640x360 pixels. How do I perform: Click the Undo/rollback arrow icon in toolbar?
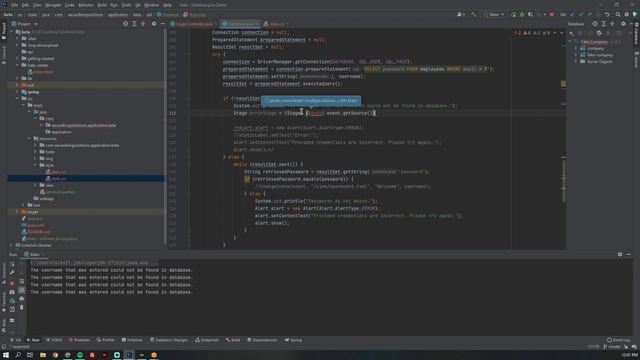coord(607,14)
